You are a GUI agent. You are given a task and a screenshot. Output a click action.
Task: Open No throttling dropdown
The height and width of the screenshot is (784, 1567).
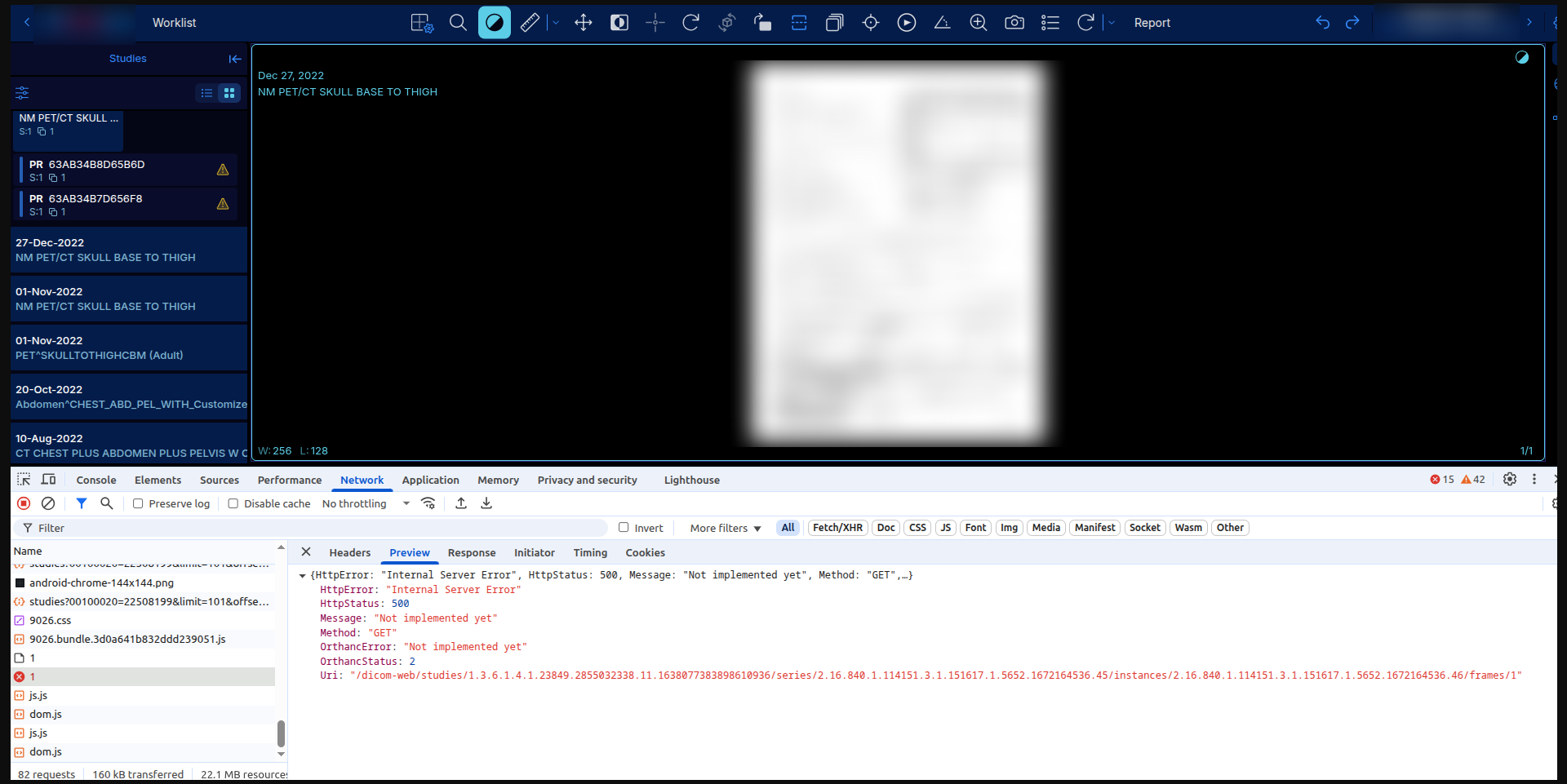[x=366, y=503]
